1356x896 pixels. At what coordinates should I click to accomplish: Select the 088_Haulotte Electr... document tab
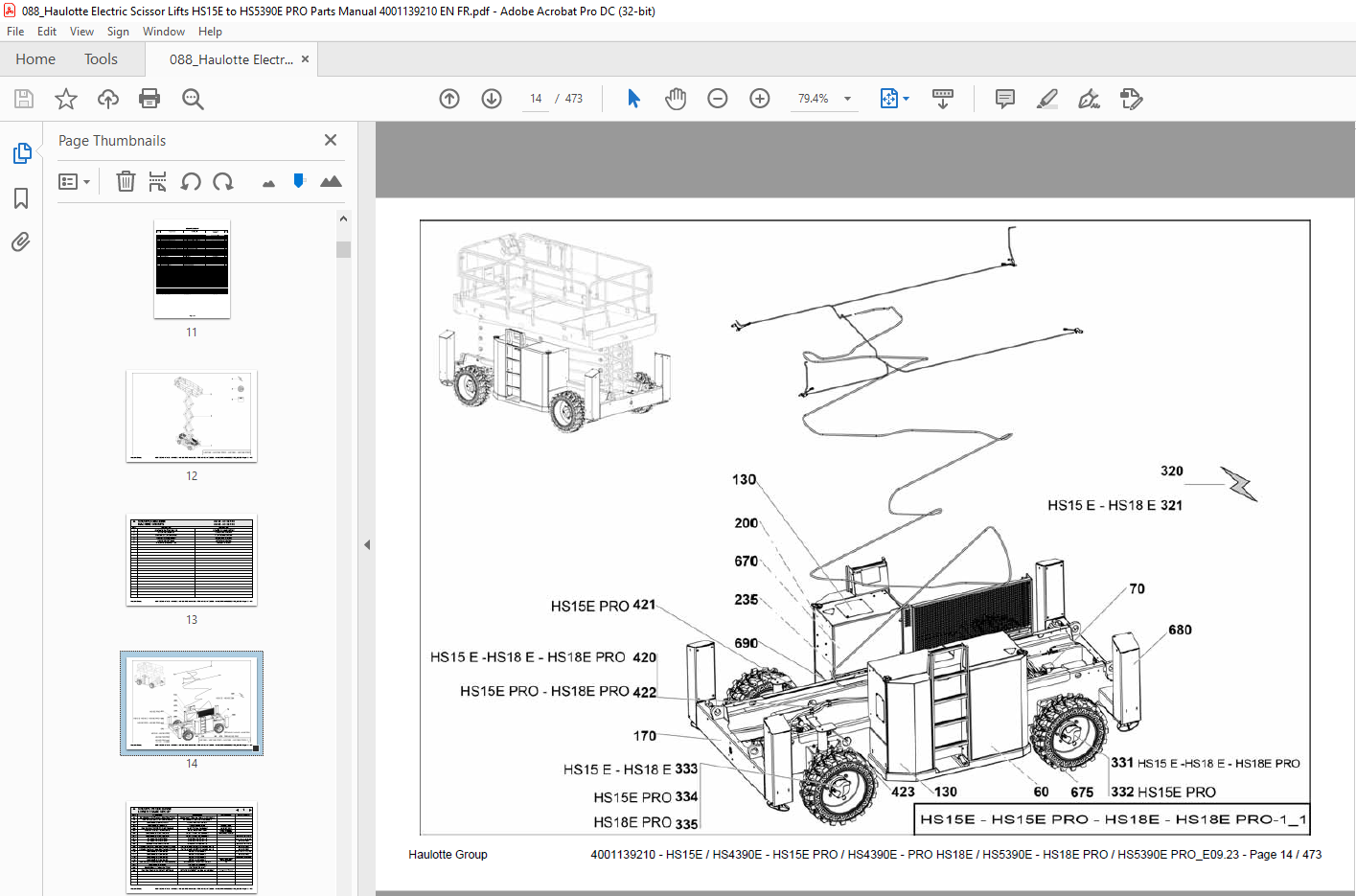(x=231, y=59)
